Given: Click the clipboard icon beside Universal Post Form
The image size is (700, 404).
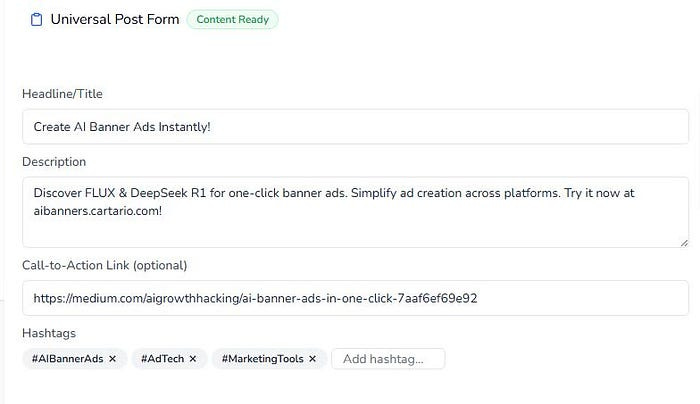Looking at the screenshot, I should tap(36, 19).
